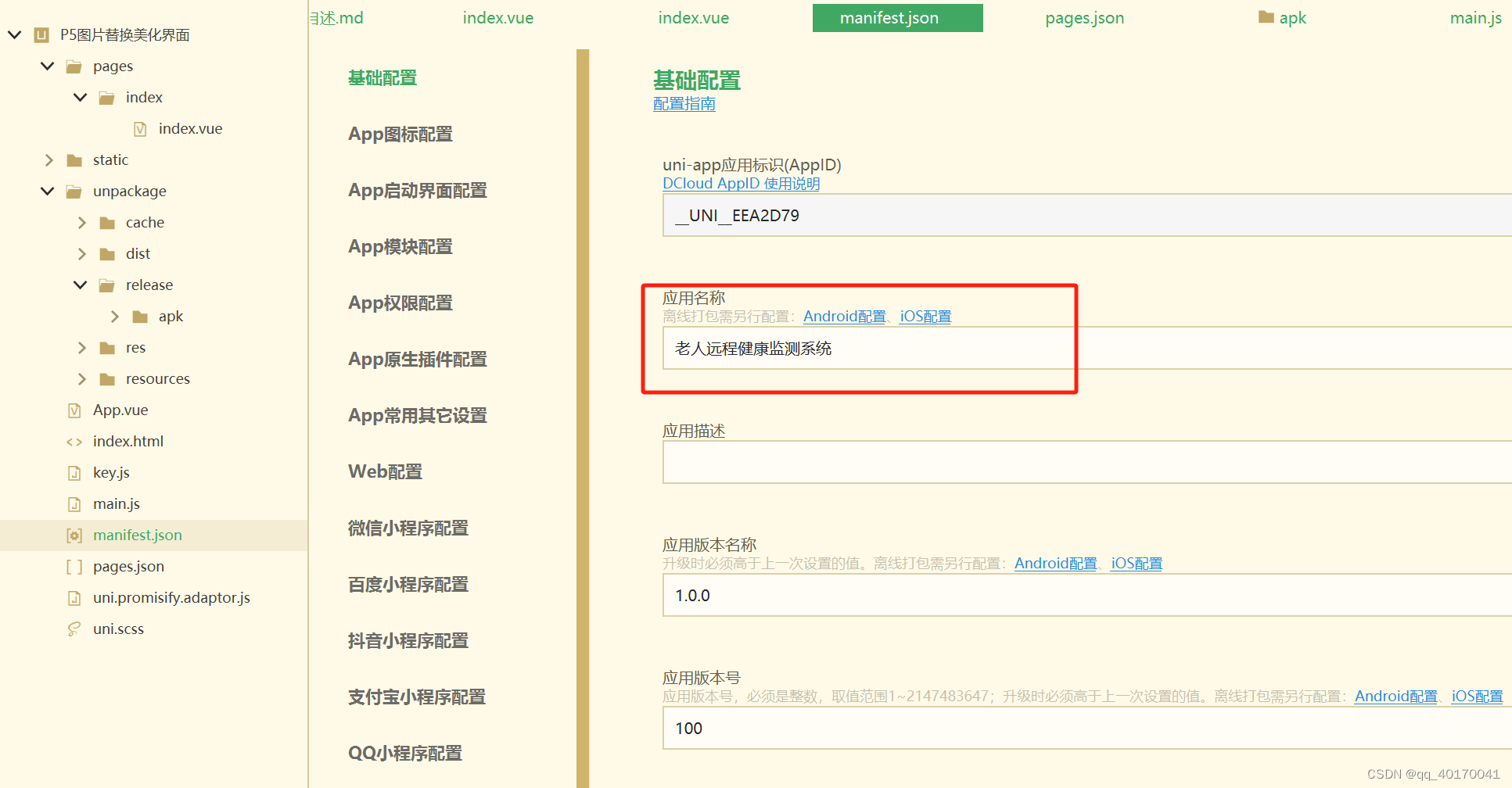
Task: Click the uni.promisify.adaptor.js file icon
Action: tap(74, 598)
